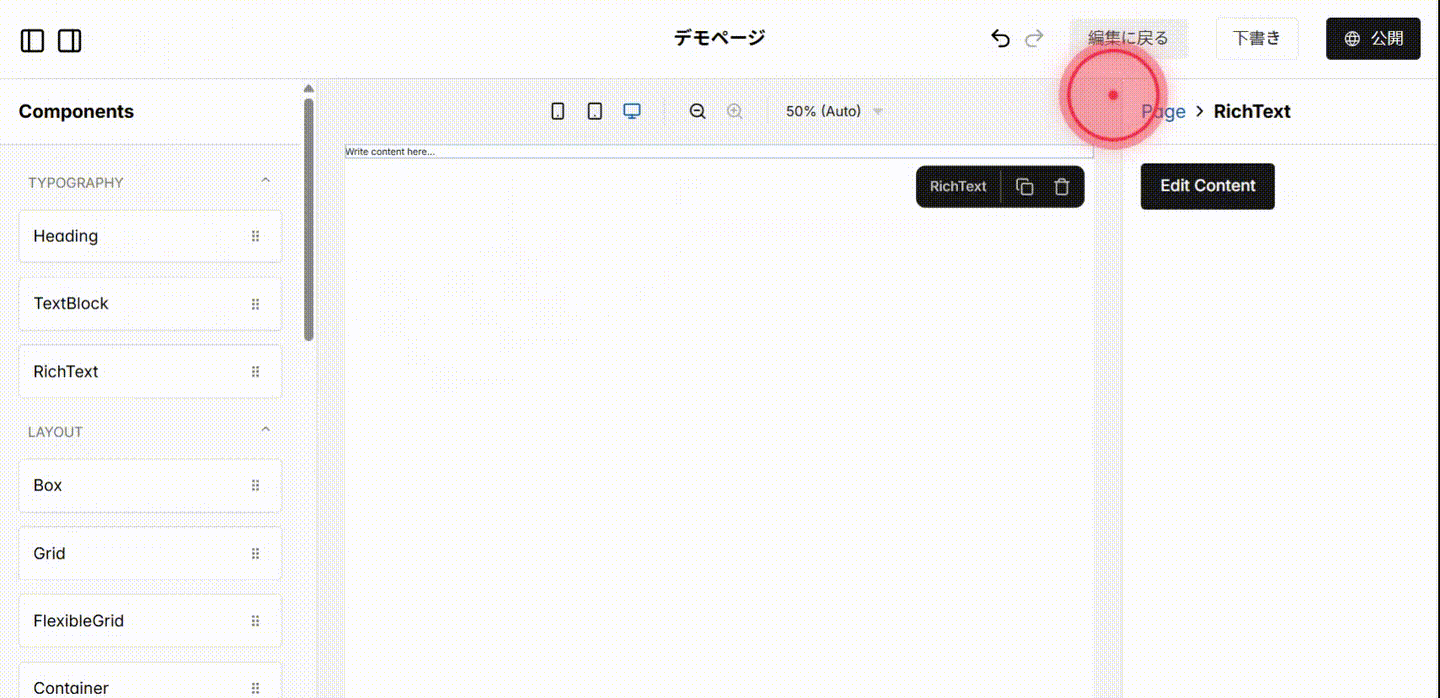Select the desktop preview icon
The height and width of the screenshot is (698, 1440).
[632, 110]
